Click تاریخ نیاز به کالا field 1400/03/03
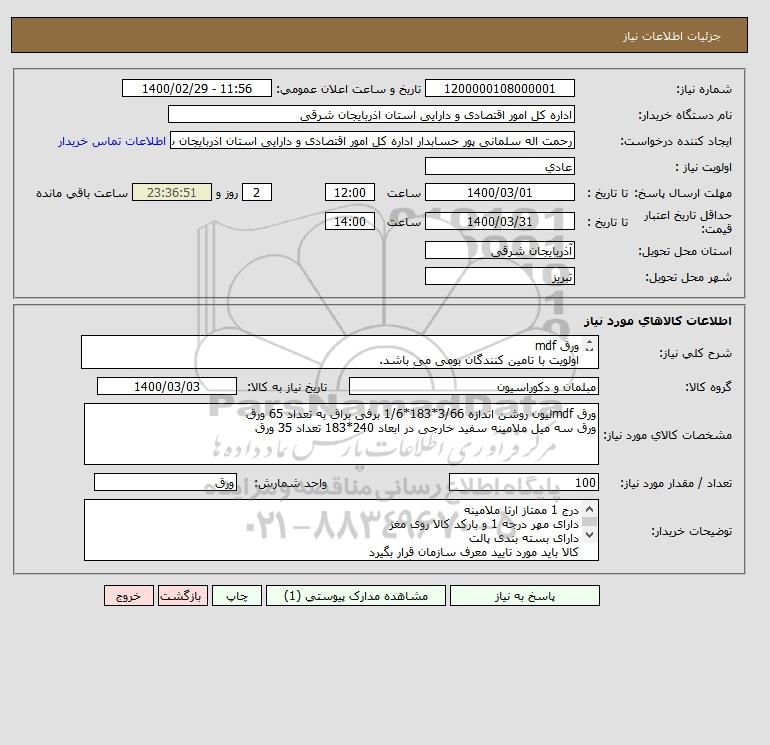 point(167,386)
